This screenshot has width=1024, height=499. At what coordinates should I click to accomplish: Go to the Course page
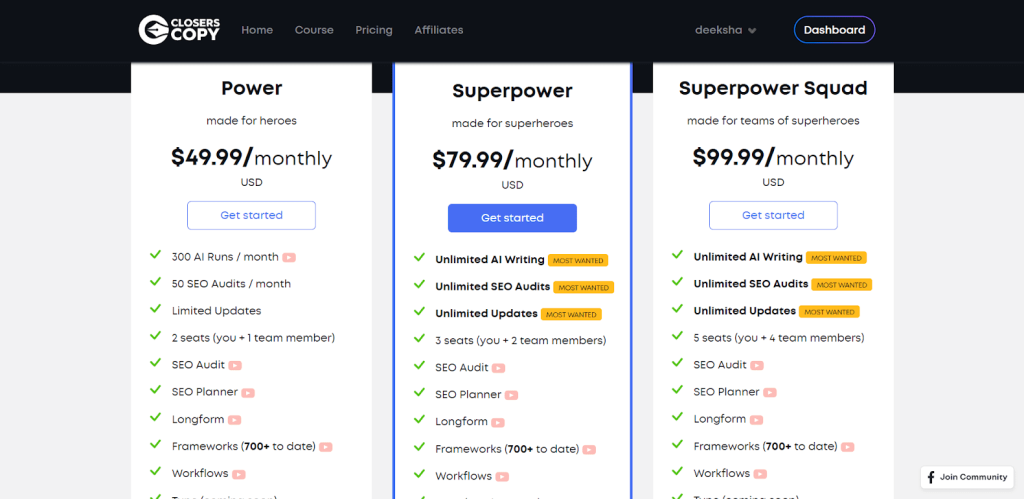coord(314,30)
